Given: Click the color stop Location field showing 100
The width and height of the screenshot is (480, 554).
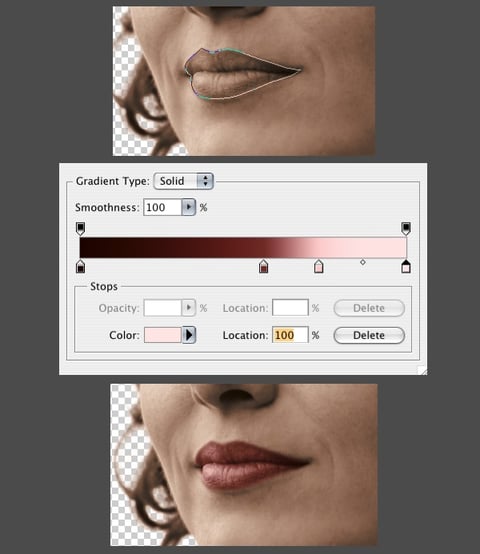Looking at the screenshot, I should click(x=290, y=335).
